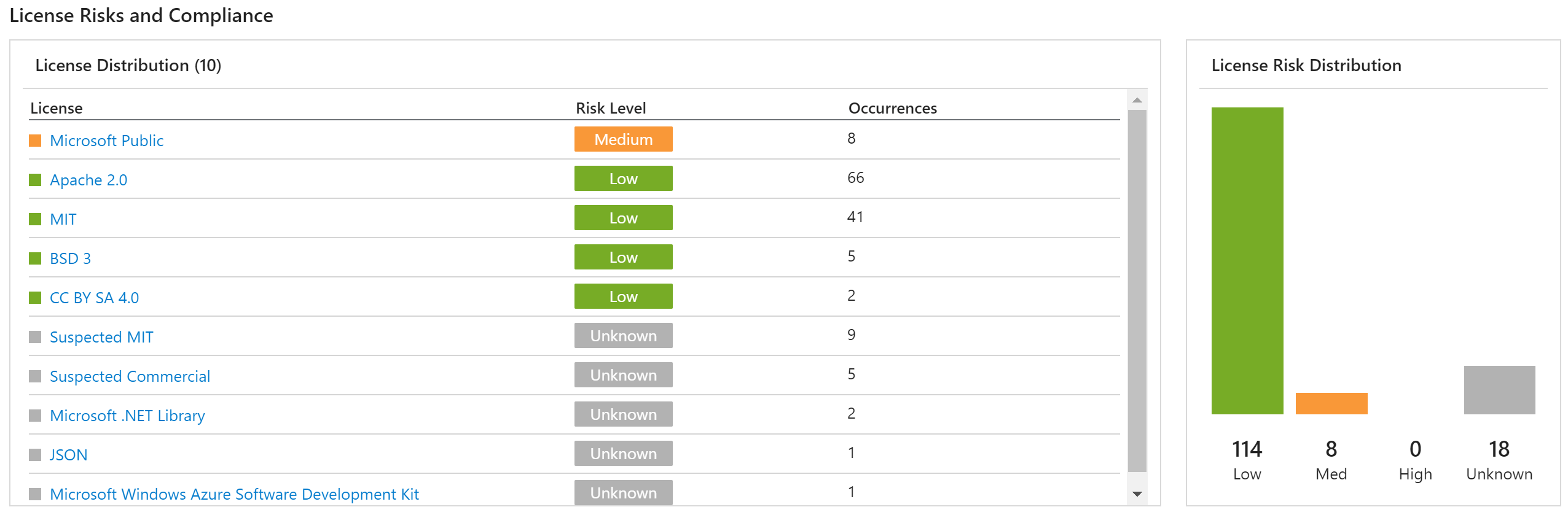
Task: Open the MIT license link
Action: coord(63,219)
